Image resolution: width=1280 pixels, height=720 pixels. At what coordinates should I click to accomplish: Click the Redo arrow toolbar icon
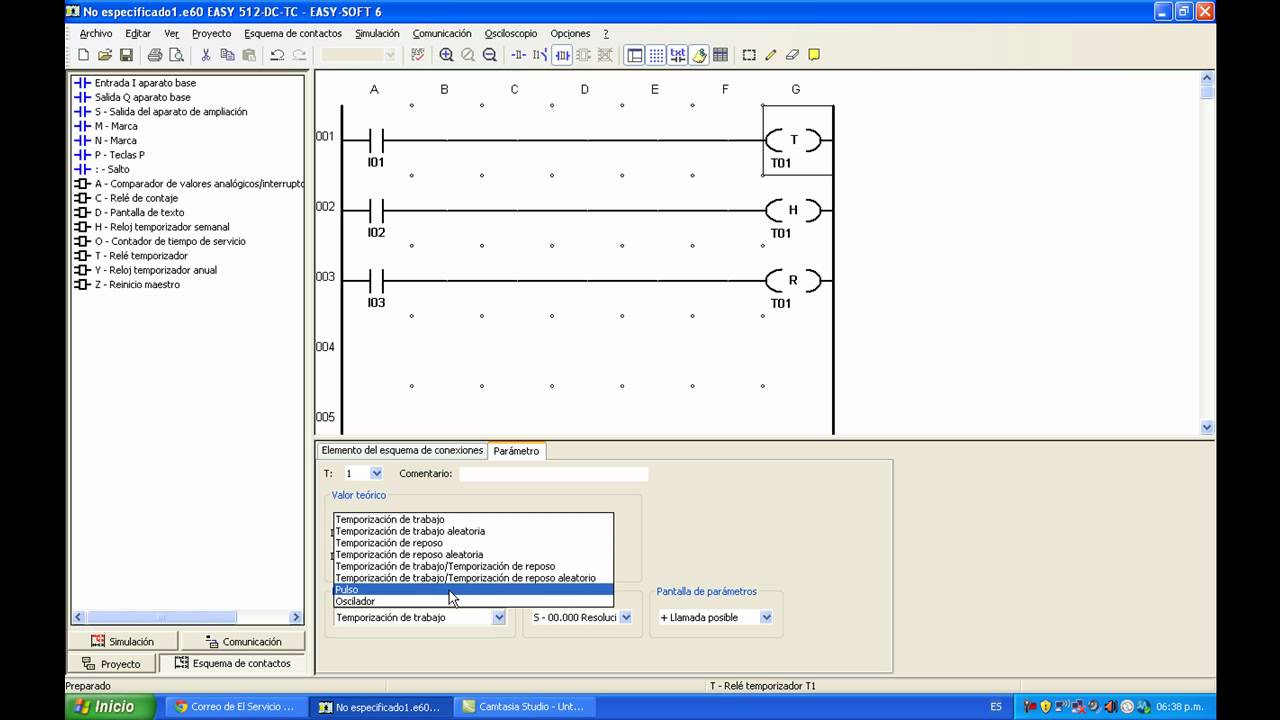point(299,55)
